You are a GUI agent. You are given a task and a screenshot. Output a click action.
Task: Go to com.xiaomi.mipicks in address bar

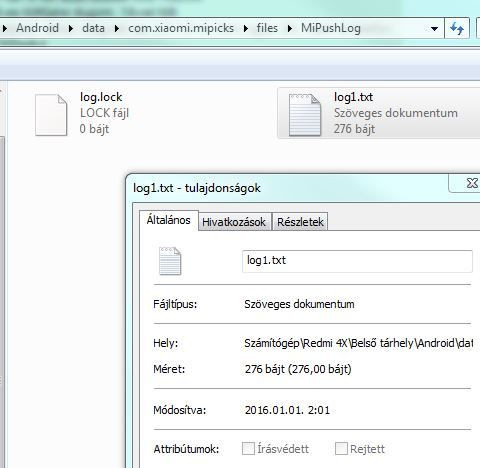[x=181, y=28]
